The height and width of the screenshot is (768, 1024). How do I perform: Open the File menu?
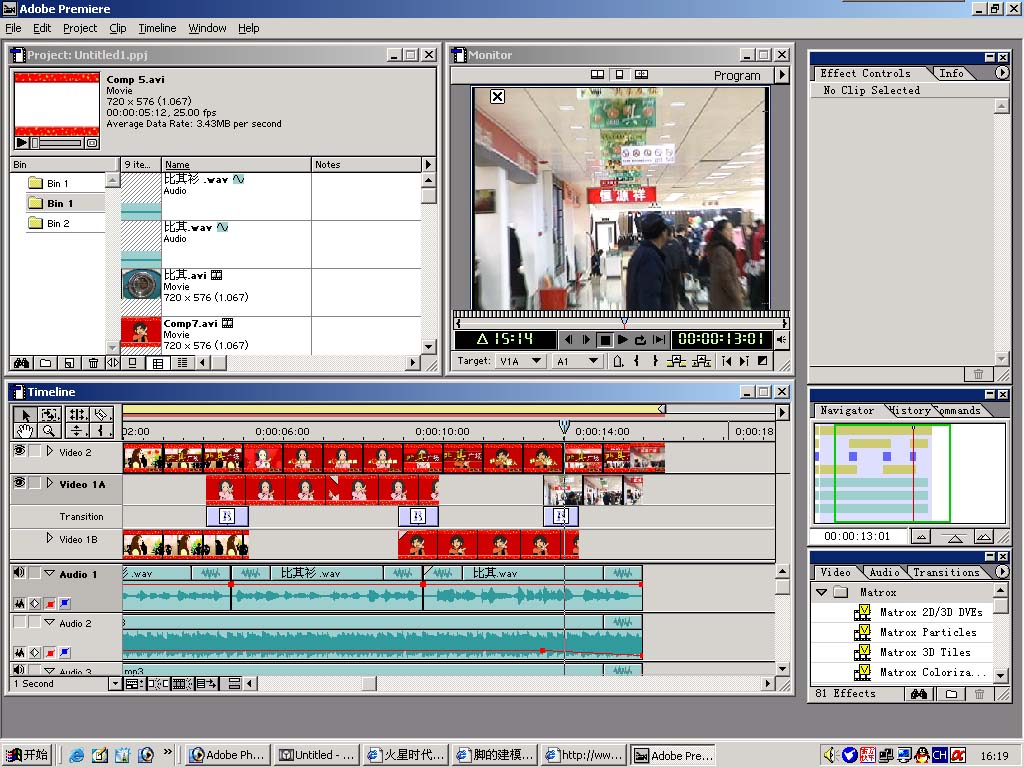(13, 28)
